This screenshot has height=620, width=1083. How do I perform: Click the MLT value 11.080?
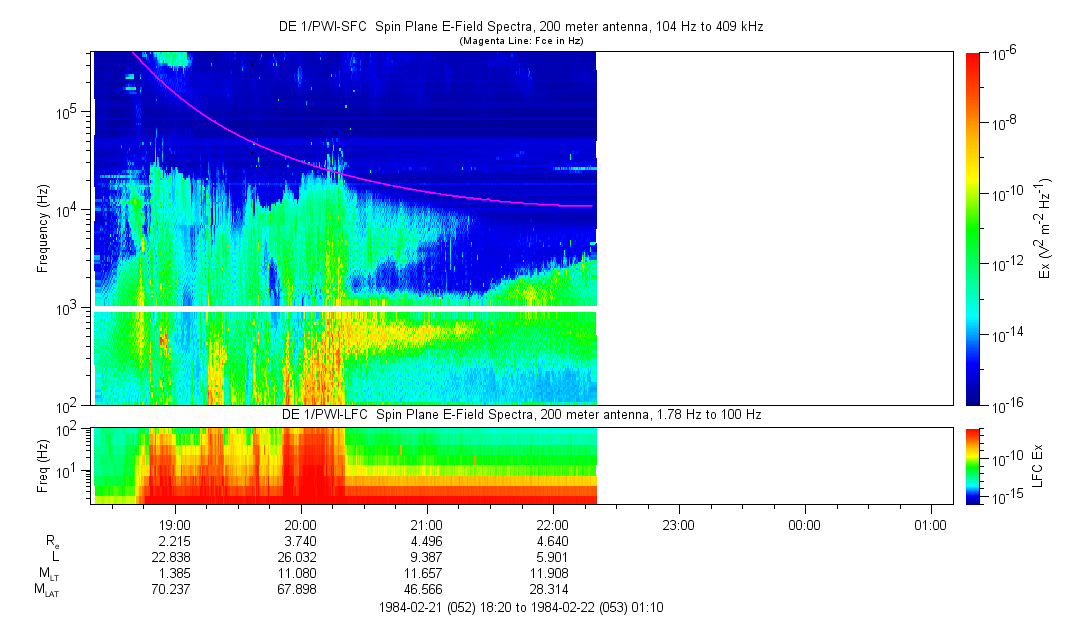297,574
